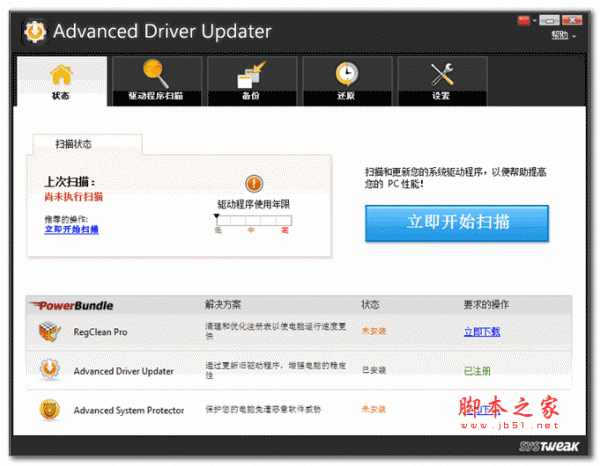
Task: Open the 设置 settings tab
Action: click(442, 81)
